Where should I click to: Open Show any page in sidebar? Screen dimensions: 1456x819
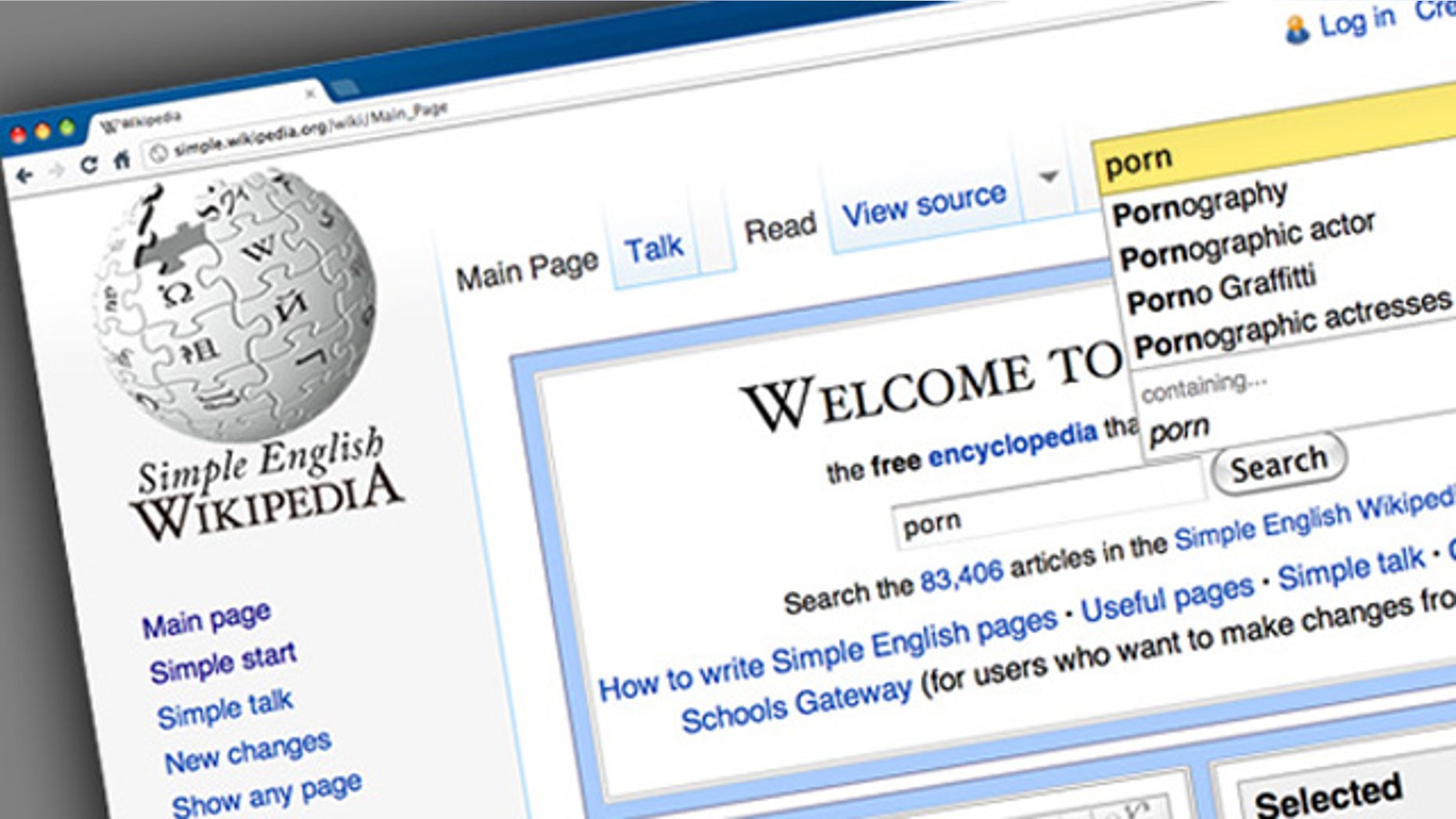(x=267, y=795)
